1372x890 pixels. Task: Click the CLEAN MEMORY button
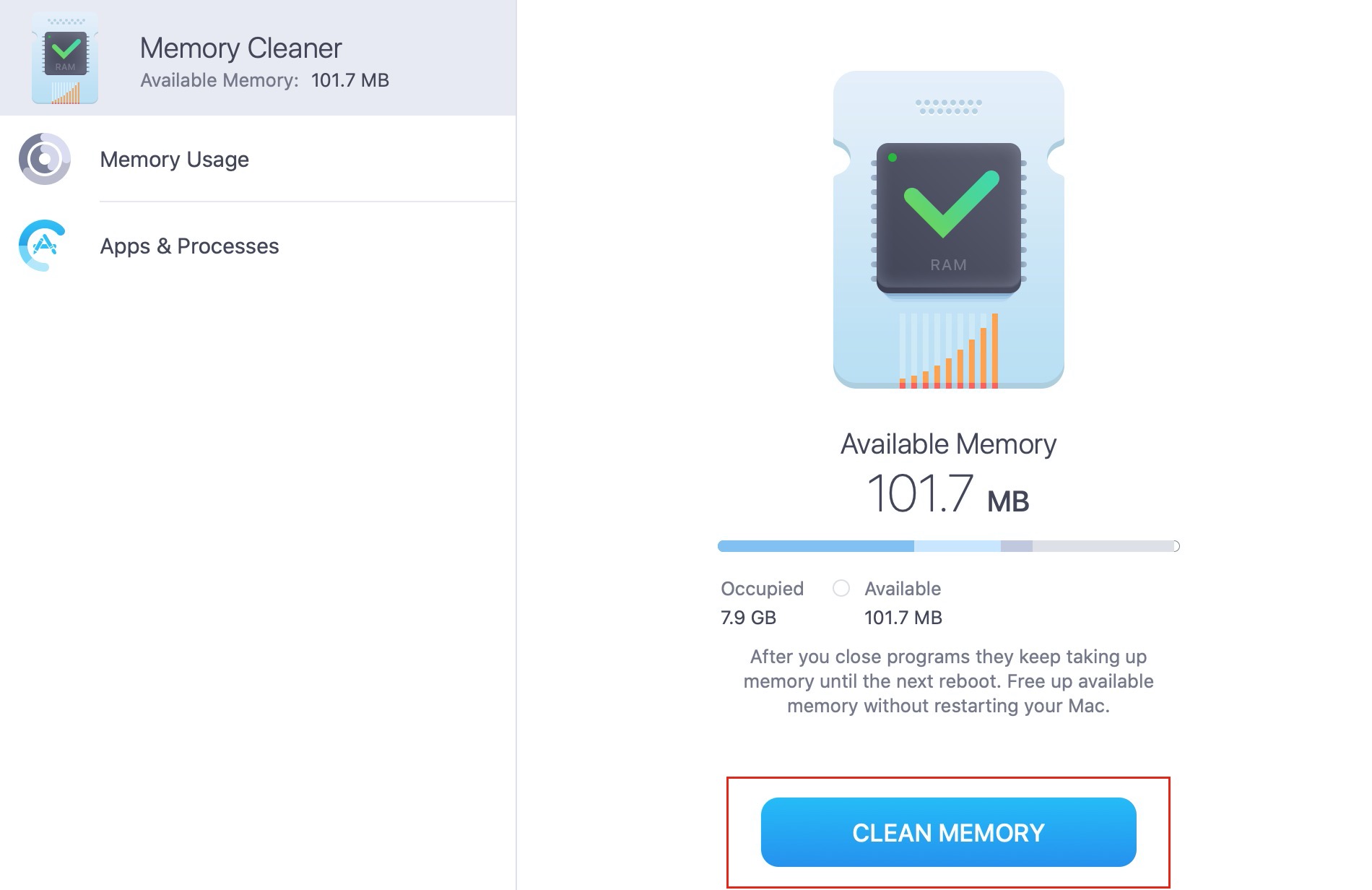click(948, 832)
